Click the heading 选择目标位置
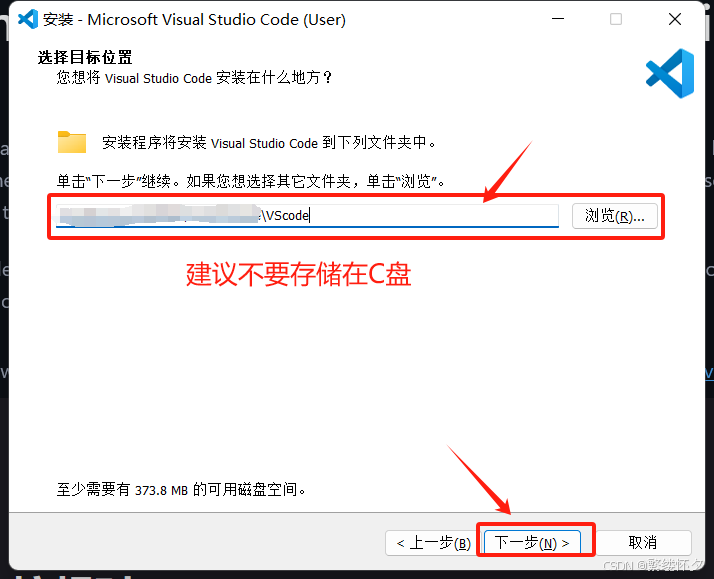 [85, 57]
